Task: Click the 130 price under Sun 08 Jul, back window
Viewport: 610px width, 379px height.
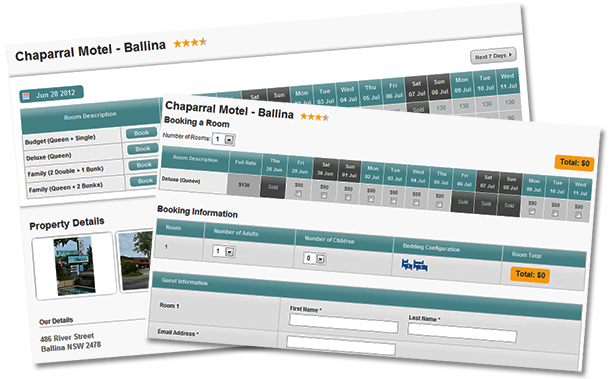Action: click(440, 107)
